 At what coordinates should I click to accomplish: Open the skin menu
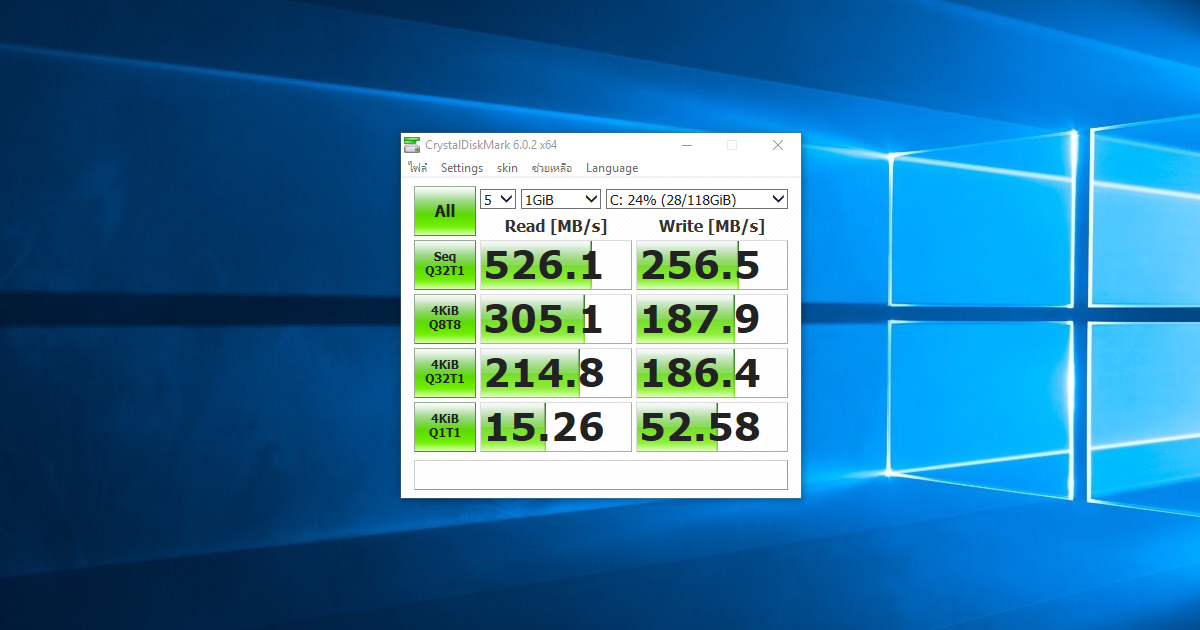tap(508, 168)
